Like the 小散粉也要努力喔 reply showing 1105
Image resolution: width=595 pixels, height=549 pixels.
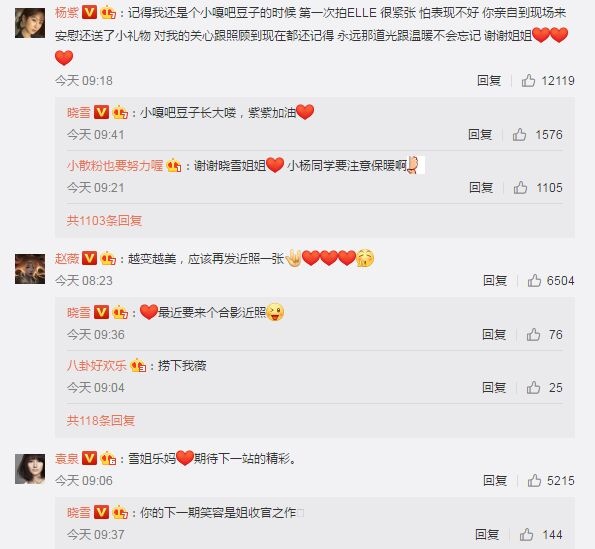tap(520, 187)
